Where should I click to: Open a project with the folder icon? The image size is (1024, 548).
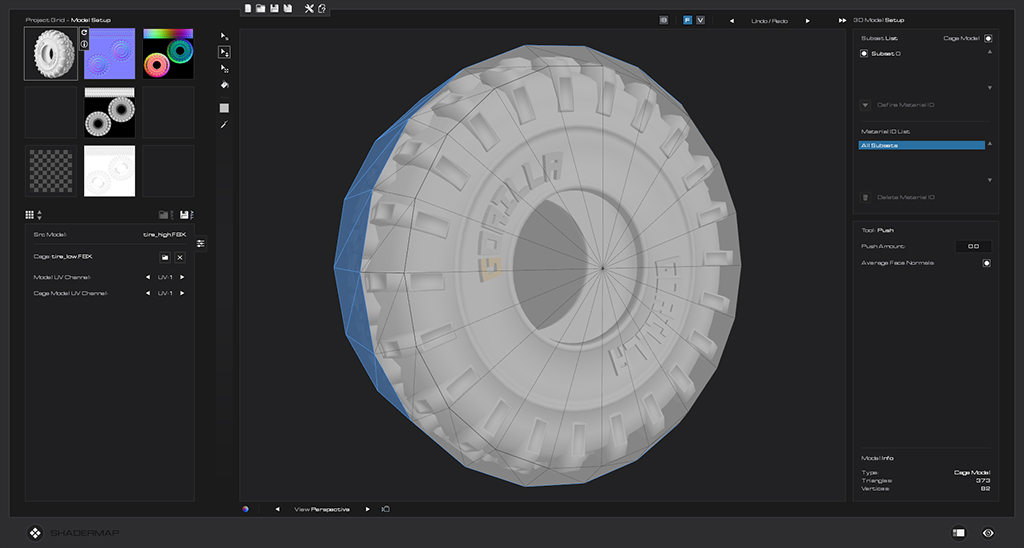pos(261,8)
